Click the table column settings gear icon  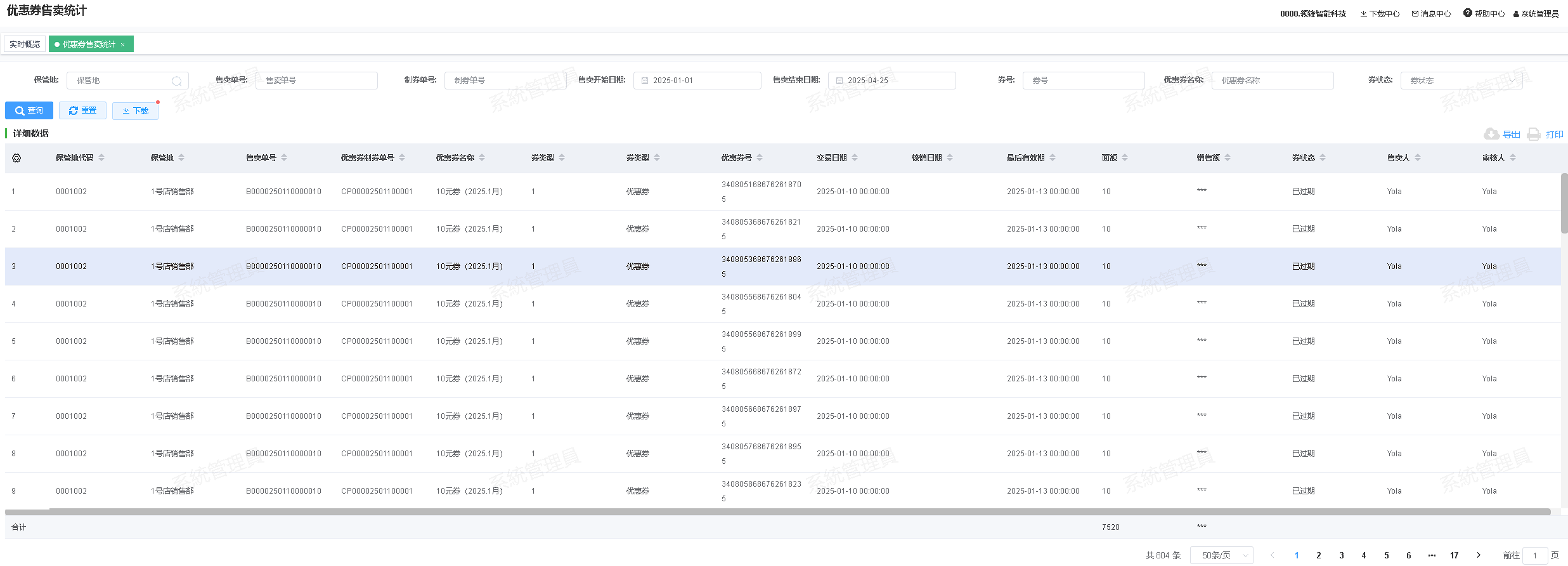(16, 158)
